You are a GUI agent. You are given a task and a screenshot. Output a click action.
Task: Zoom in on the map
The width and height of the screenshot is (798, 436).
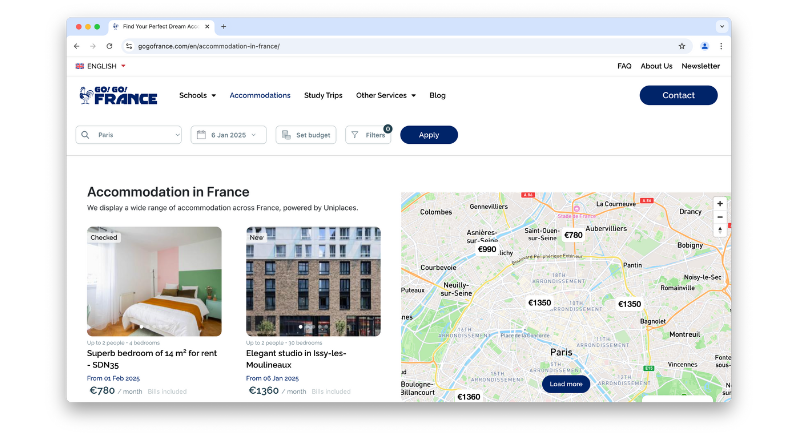point(719,203)
